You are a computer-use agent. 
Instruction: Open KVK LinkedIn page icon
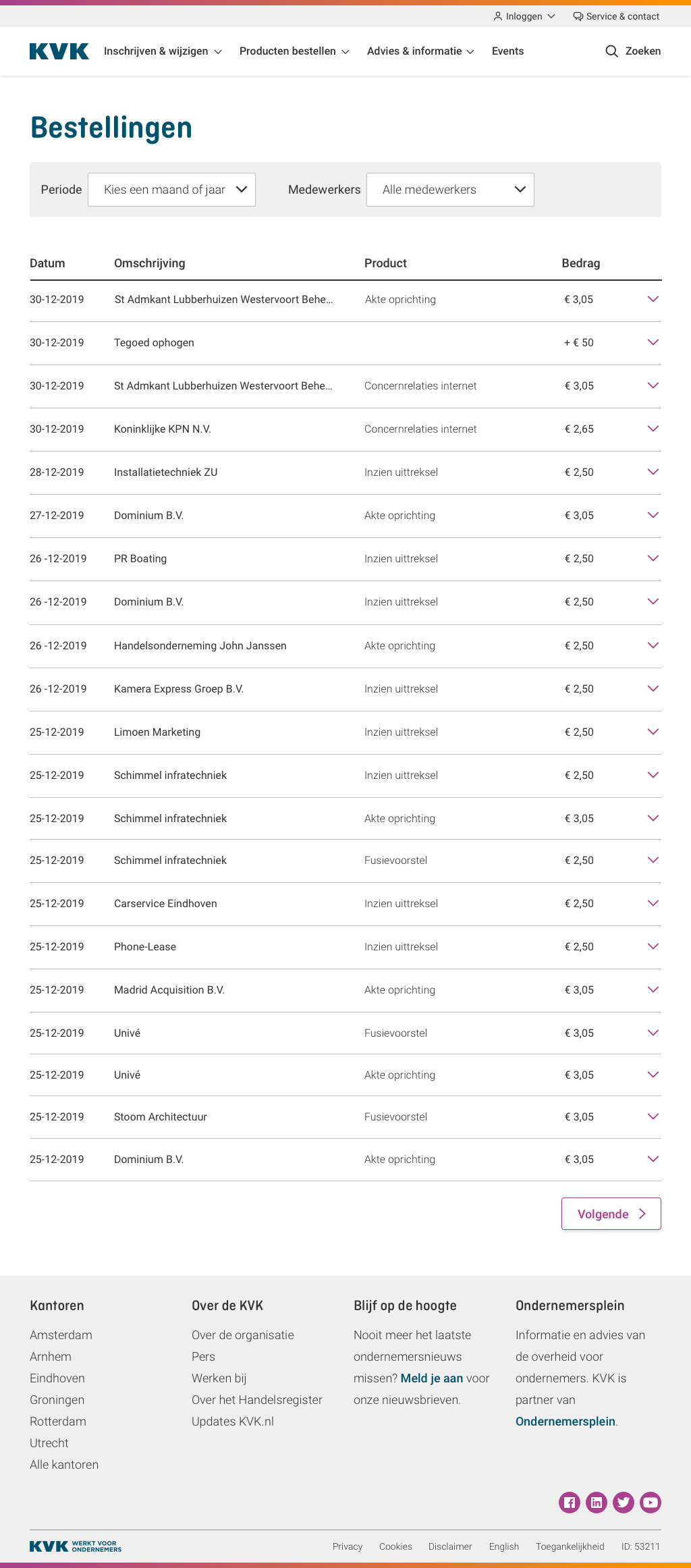(x=597, y=1502)
